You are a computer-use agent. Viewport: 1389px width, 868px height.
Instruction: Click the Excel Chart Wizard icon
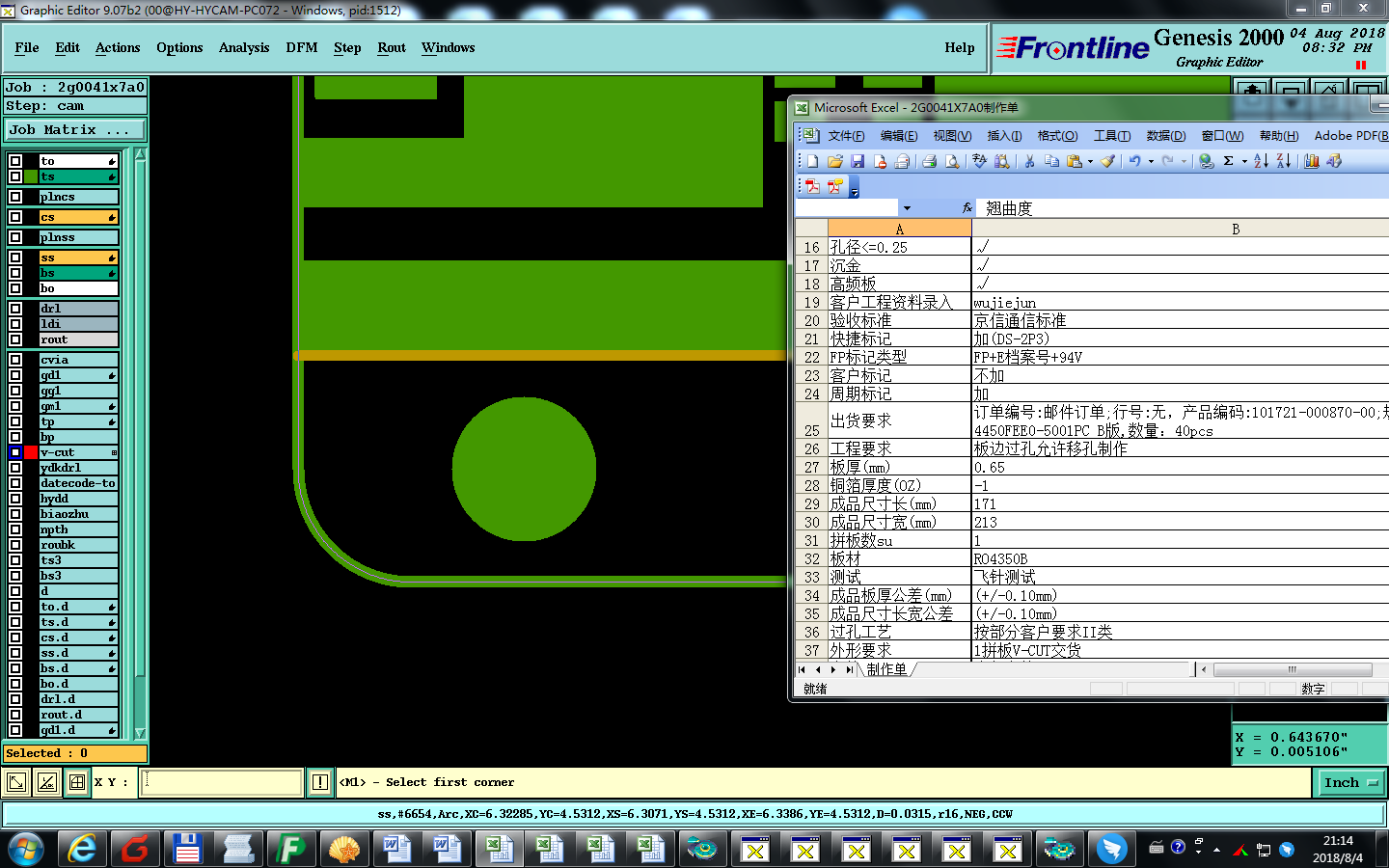(1312, 161)
